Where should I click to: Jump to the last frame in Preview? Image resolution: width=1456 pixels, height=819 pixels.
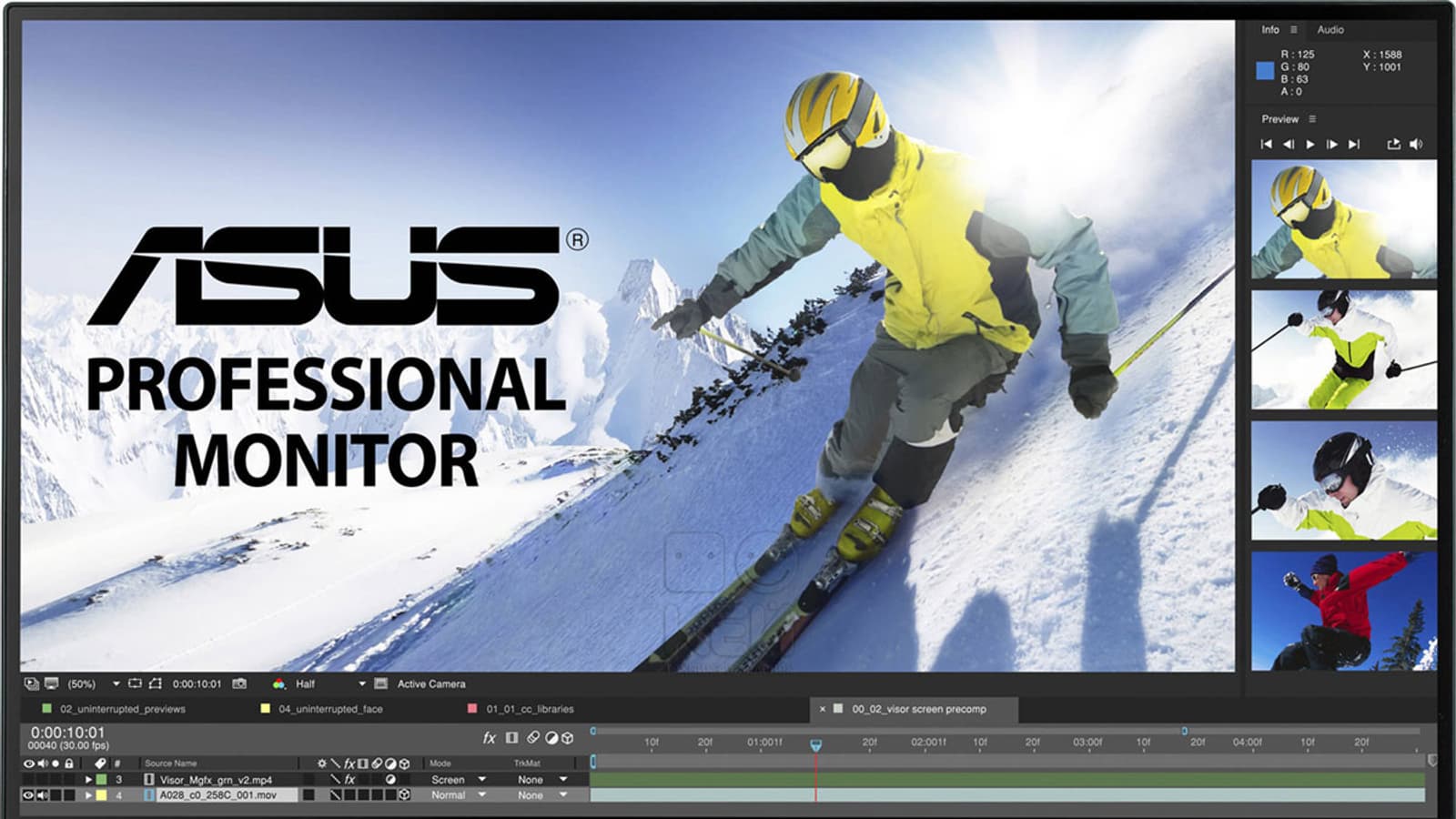[1354, 144]
